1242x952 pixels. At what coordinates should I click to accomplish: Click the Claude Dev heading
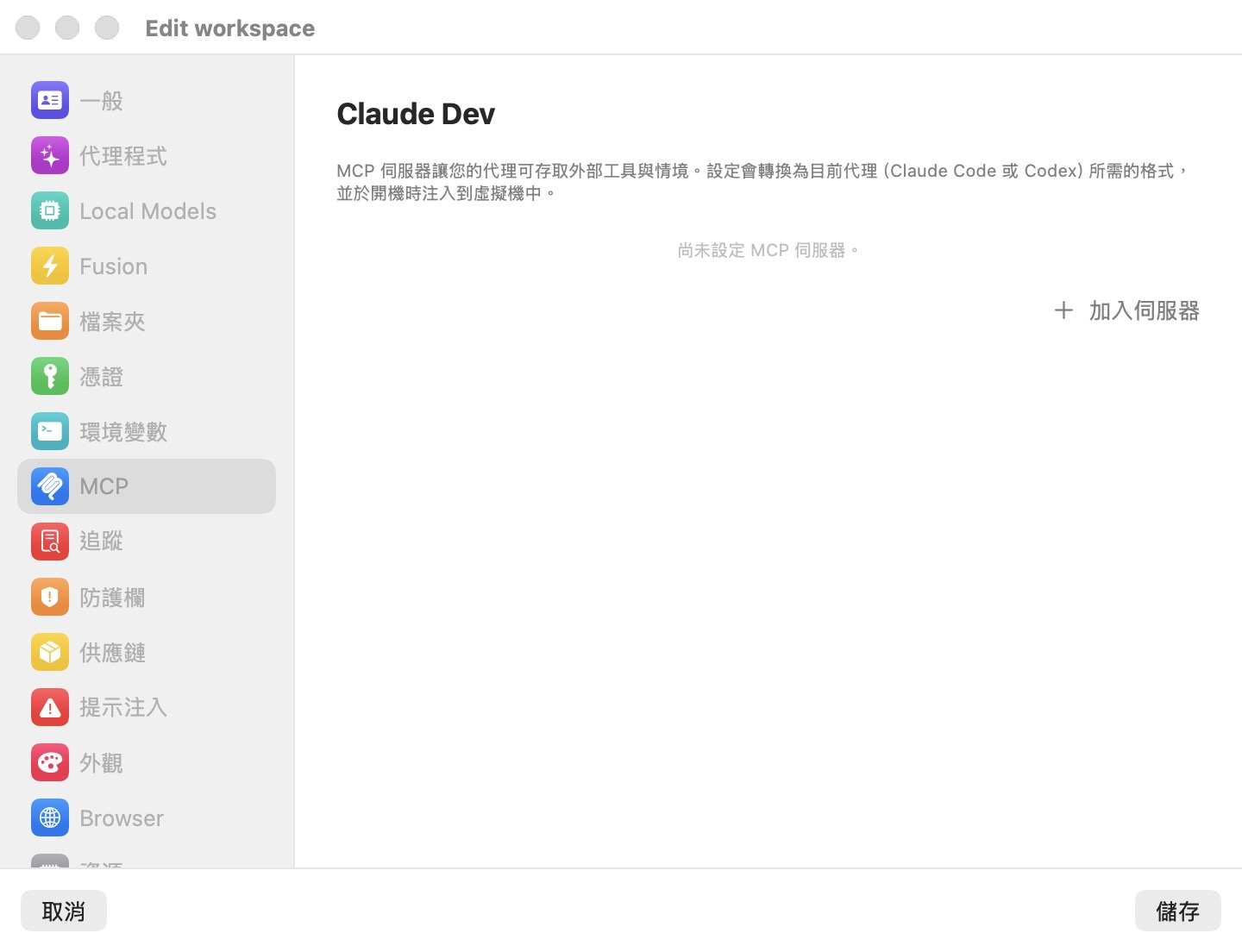(x=416, y=114)
